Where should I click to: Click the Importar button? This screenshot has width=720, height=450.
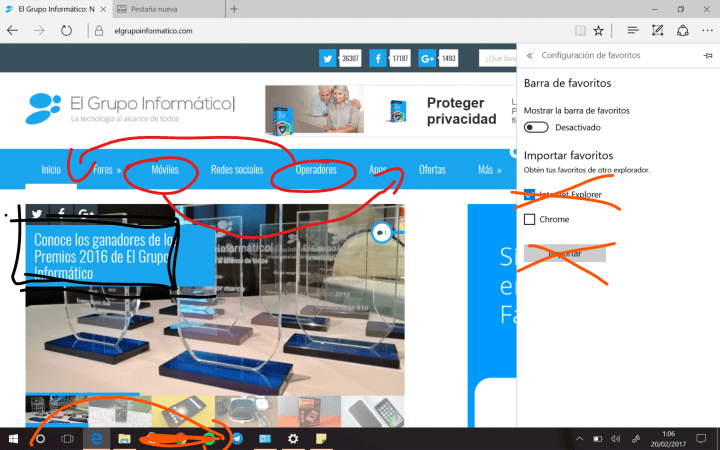[x=565, y=253]
